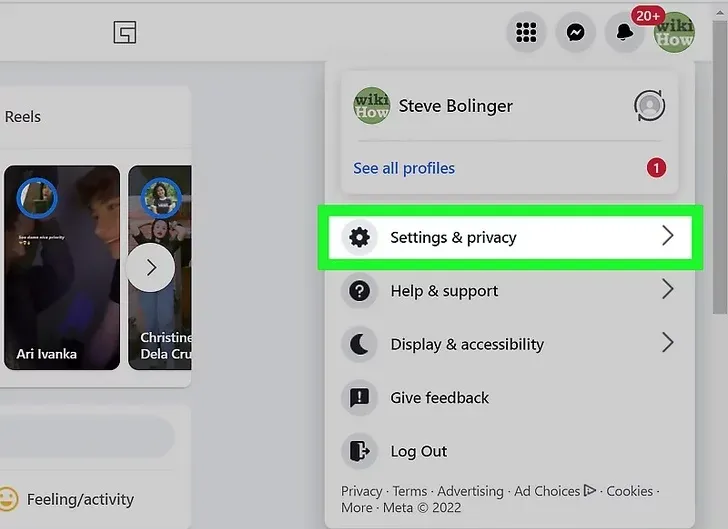Click the More footer link
728x529 pixels.
[357, 508]
